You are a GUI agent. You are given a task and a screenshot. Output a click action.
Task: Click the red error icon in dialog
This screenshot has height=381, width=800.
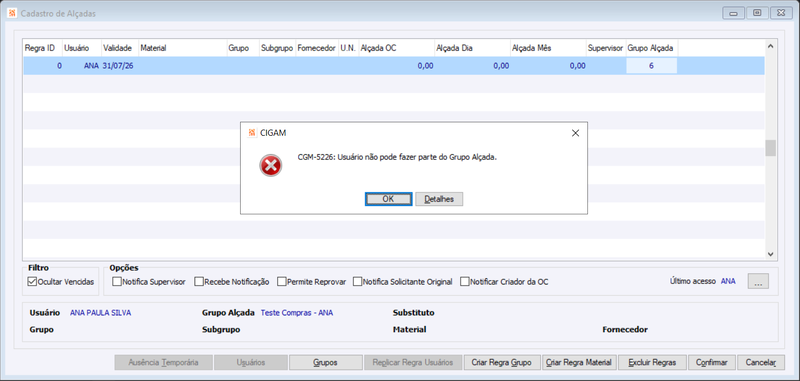tap(270, 166)
